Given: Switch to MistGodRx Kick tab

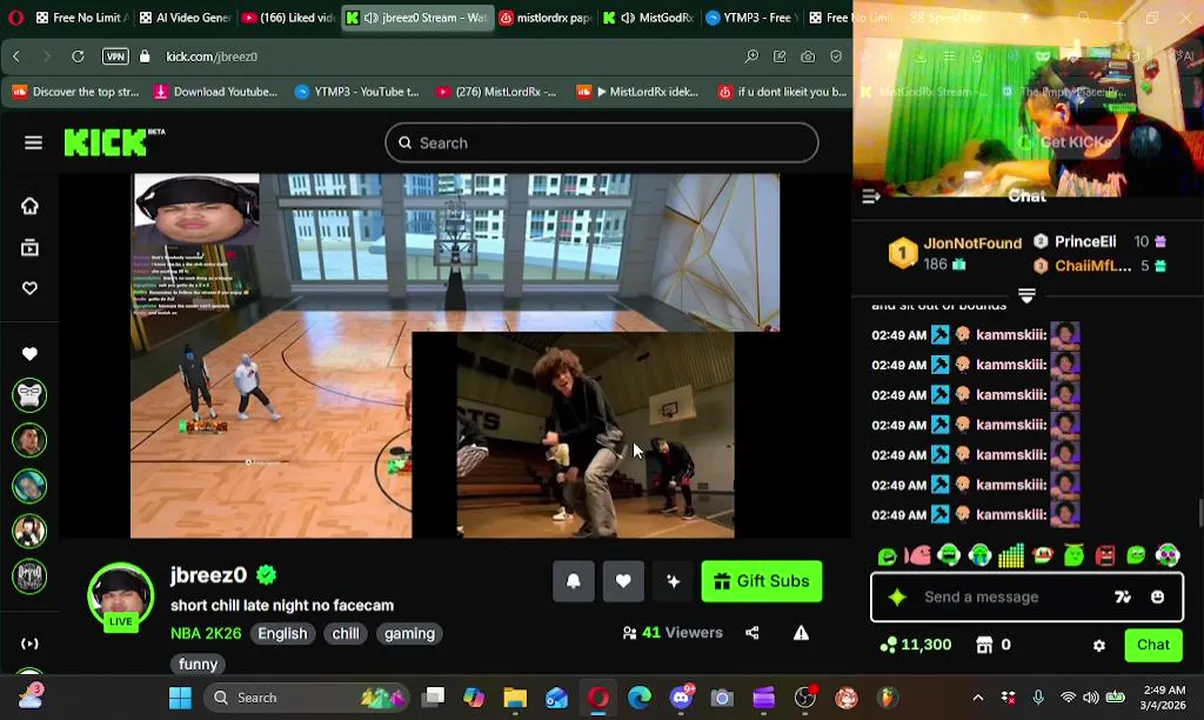Looking at the screenshot, I should pos(648,18).
